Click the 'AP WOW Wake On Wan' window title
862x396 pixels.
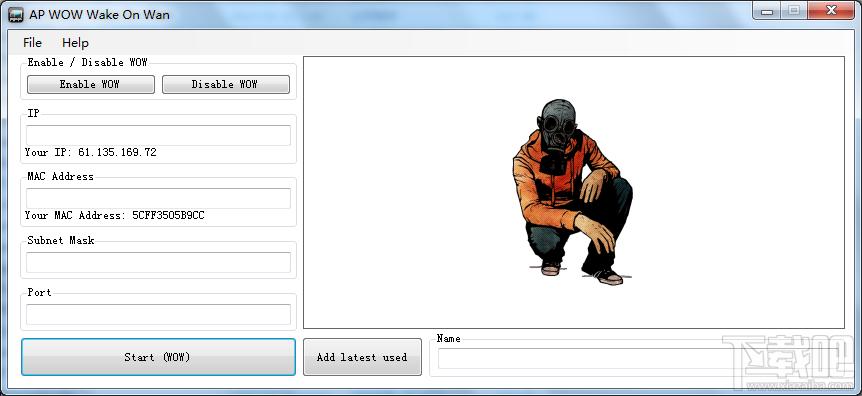point(100,15)
